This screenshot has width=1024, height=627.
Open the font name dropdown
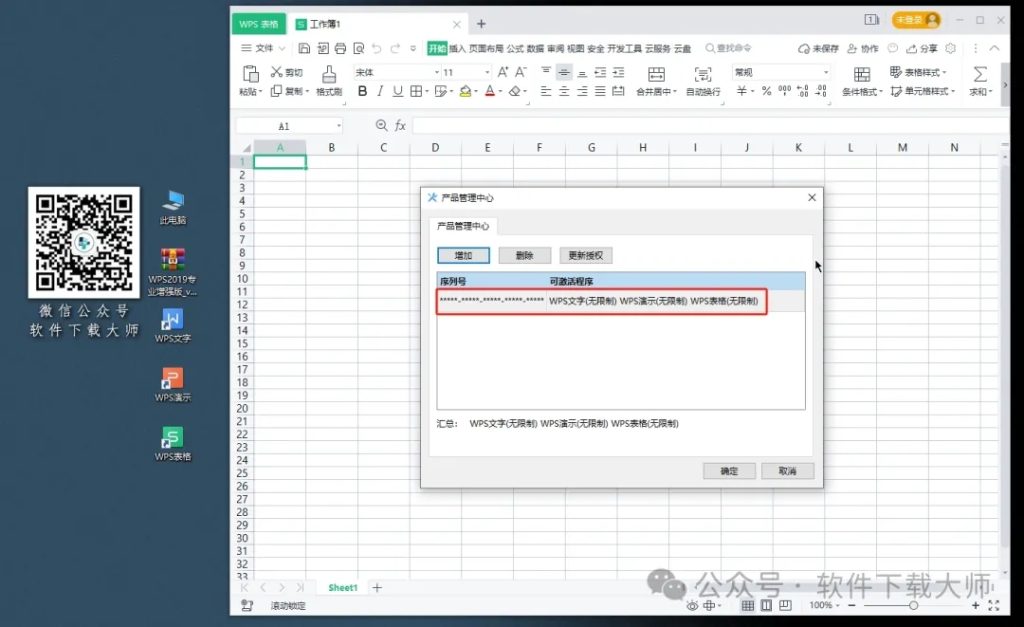(x=437, y=72)
